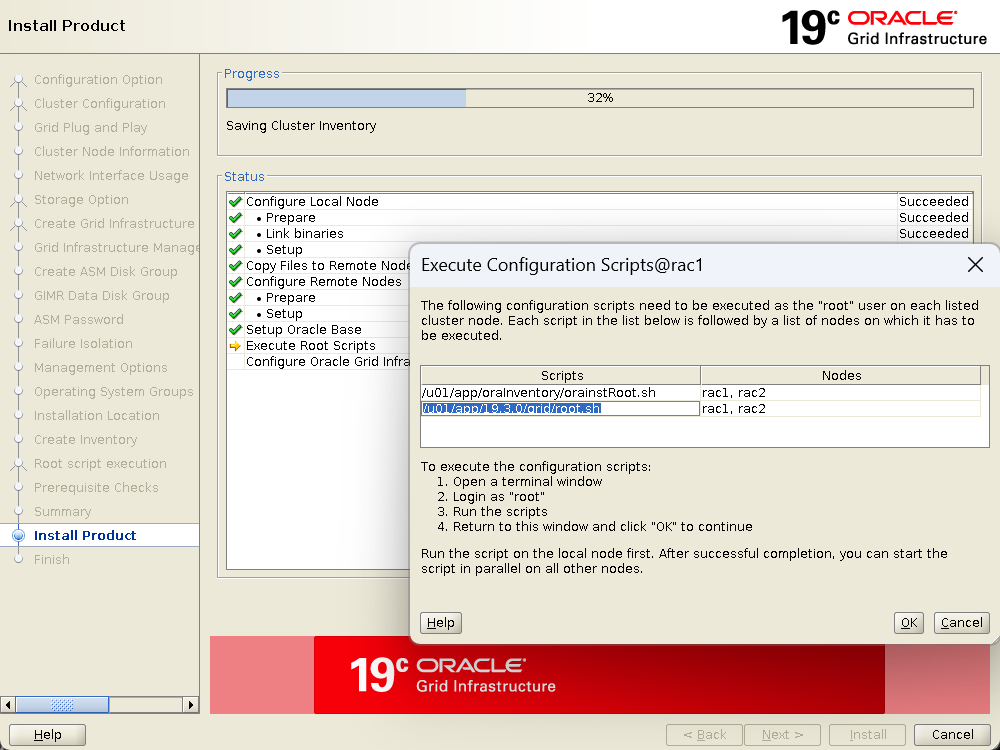Click the Finish step bullet in sidebar
This screenshot has height=750, width=1000.
[x=18, y=560]
